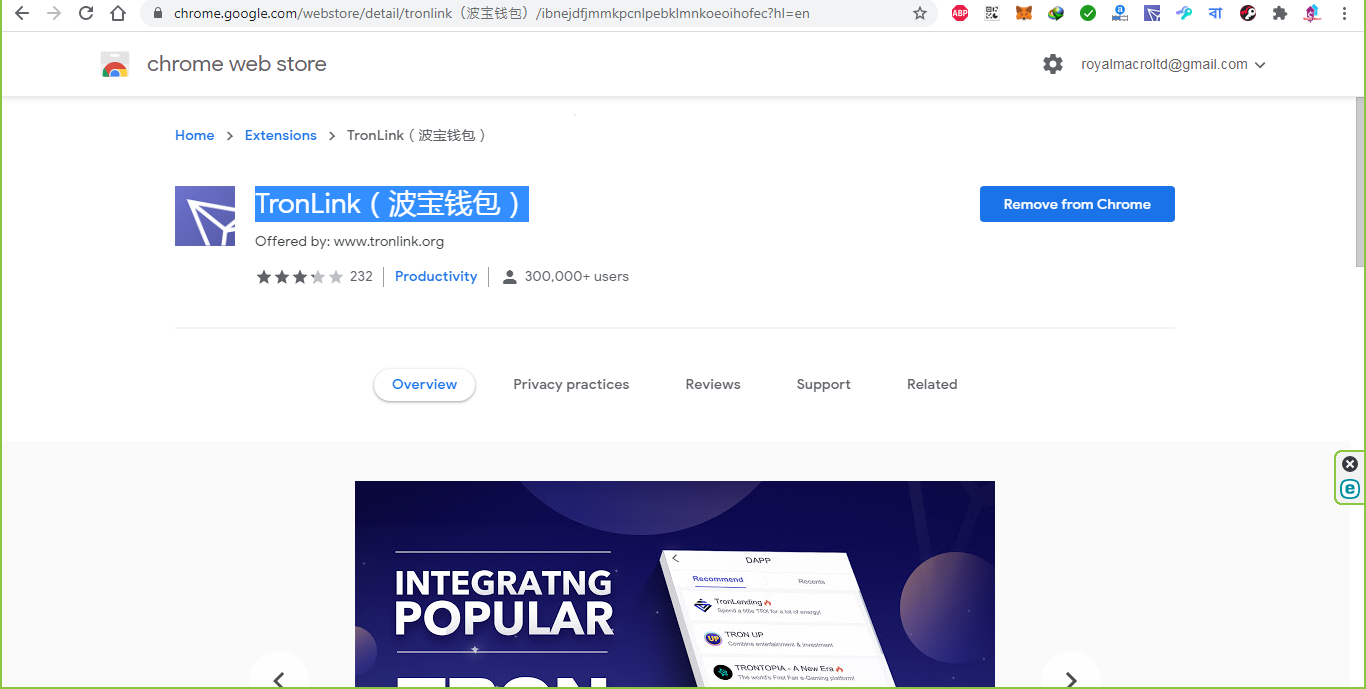1366x689 pixels.
Task: Click the padlock site info icon
Action: click(157, 14)
